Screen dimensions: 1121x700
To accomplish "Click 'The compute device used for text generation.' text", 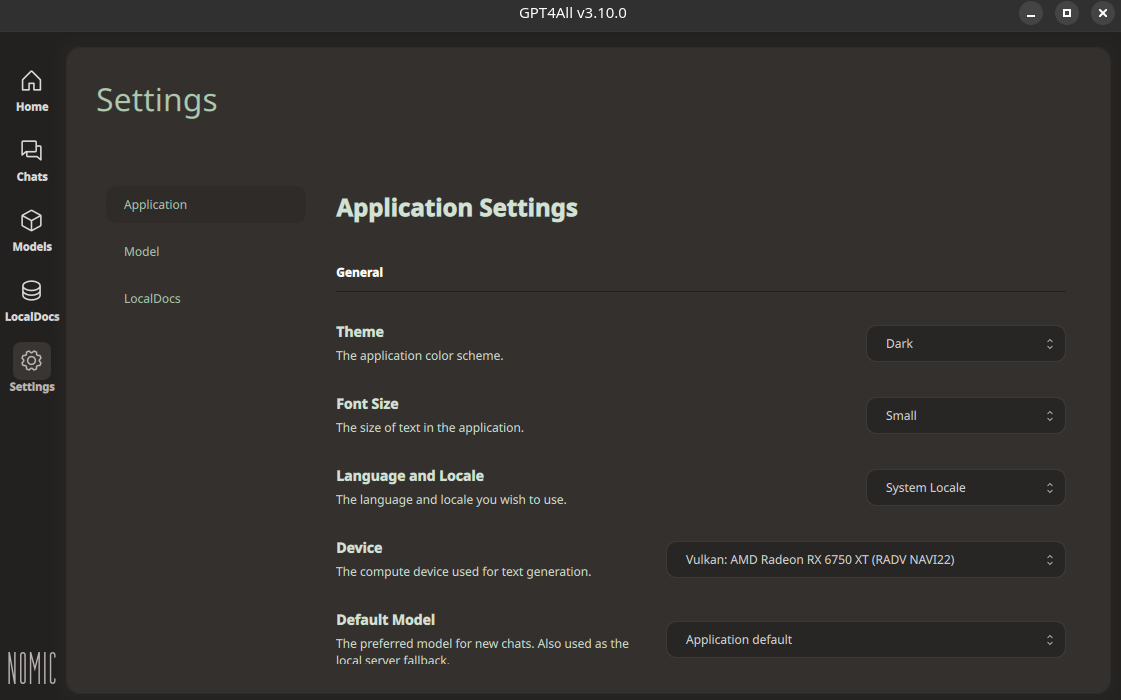I will 463,572.
